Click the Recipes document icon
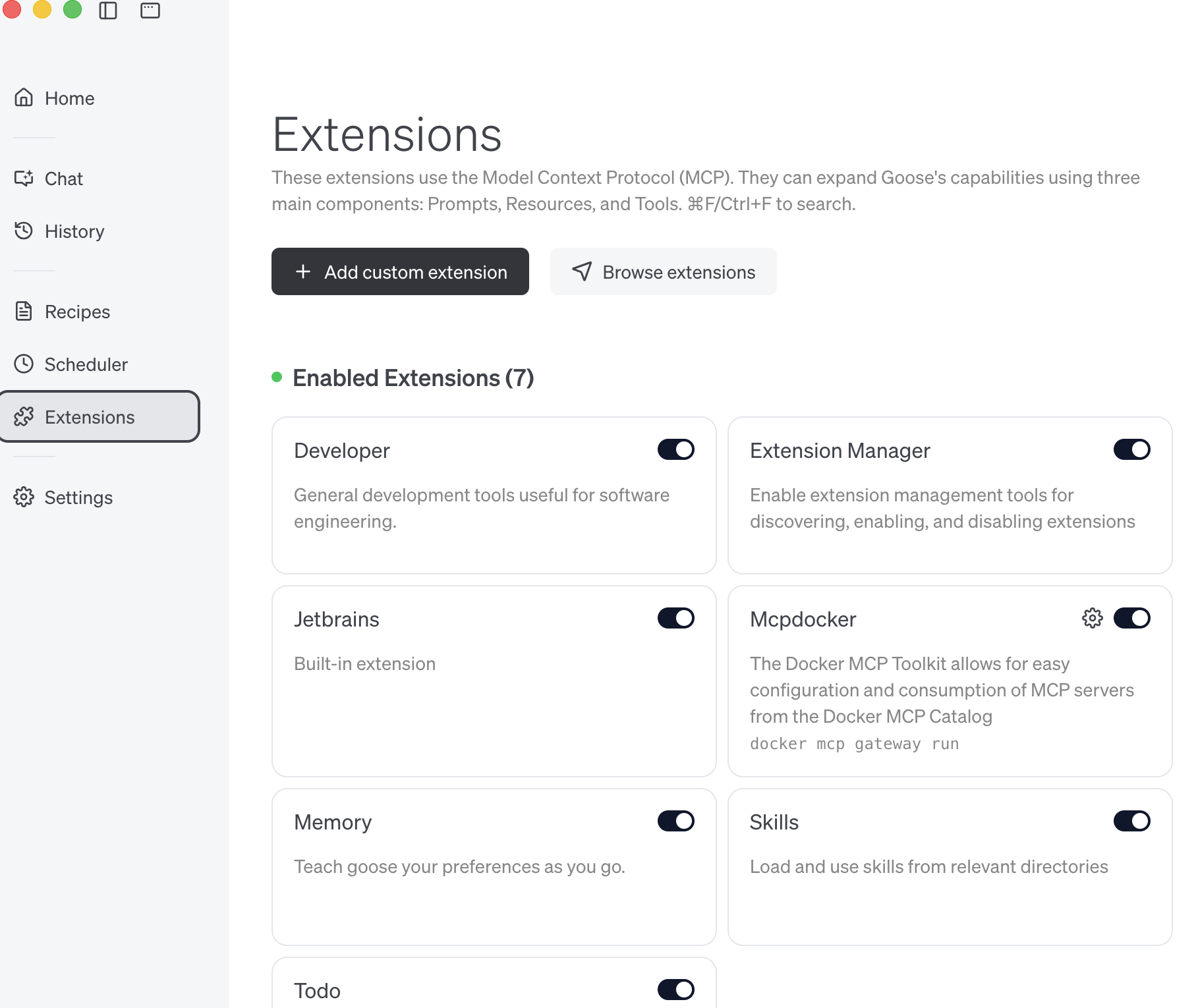The width and height of the screenshot is (1198, 1008). (24, 311)
